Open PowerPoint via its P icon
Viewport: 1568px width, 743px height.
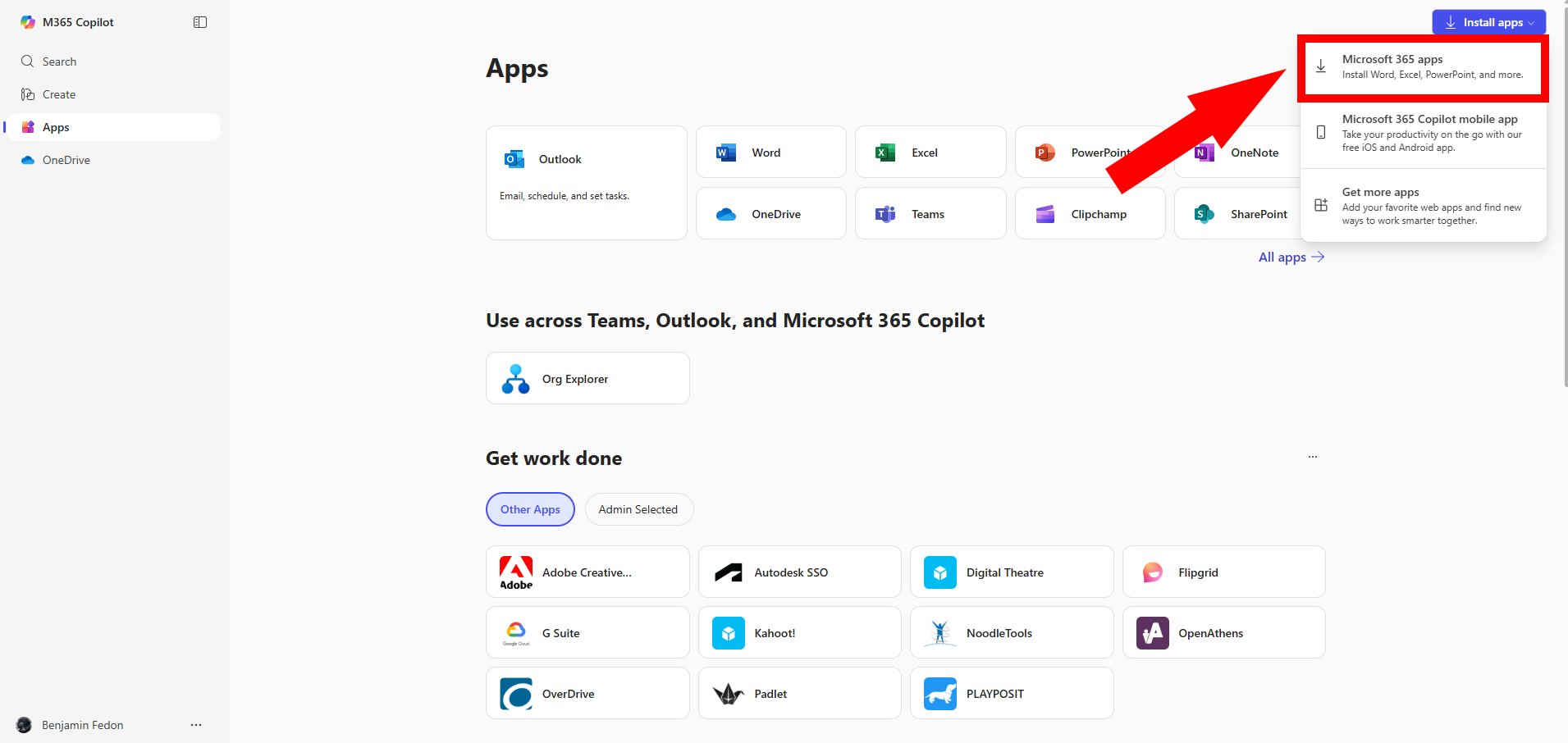[1045, 153]
